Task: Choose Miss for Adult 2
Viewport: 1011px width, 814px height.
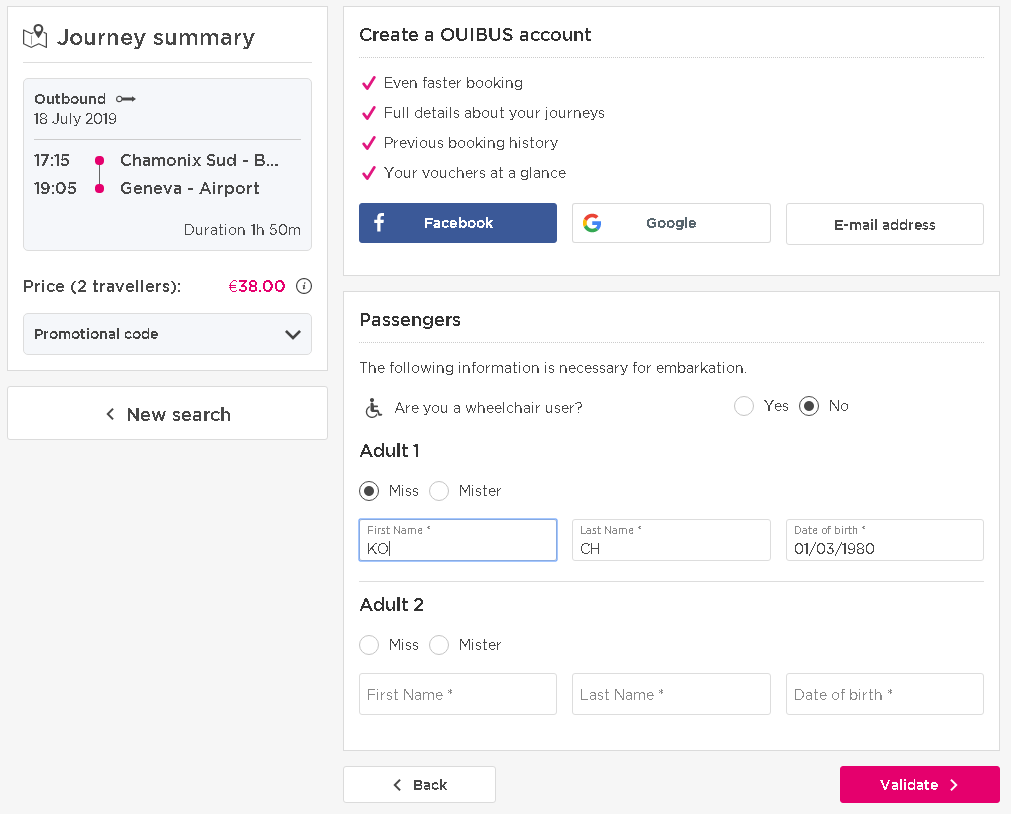Action: pos(369,645)
